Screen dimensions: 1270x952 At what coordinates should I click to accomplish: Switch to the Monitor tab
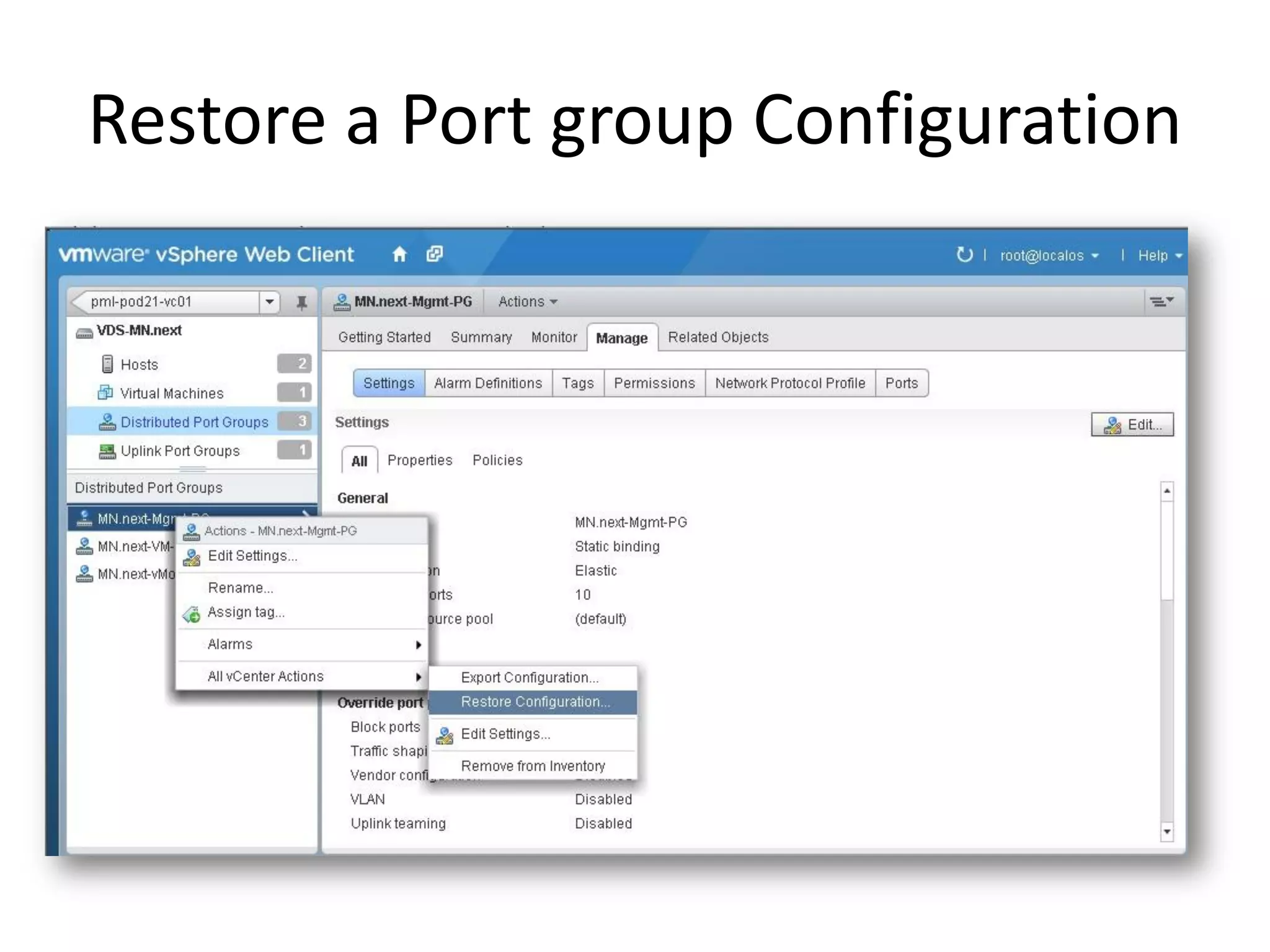[x=554, y=337]
